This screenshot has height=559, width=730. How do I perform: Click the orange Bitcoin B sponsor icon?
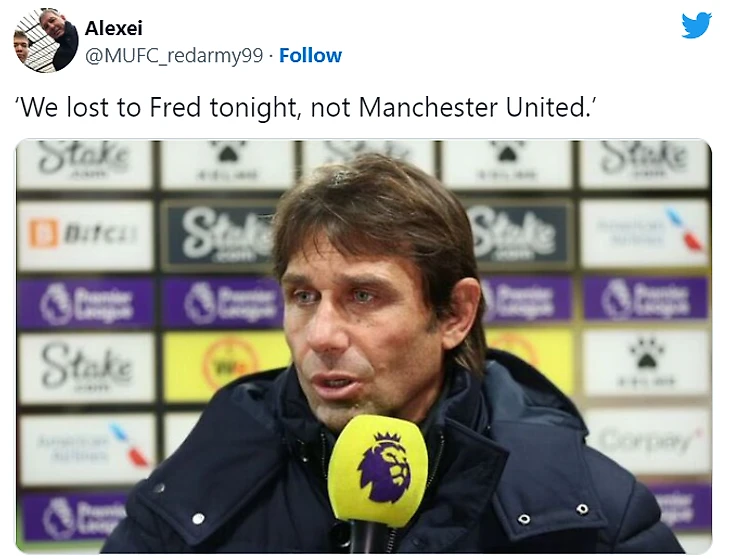pos(43,234)
